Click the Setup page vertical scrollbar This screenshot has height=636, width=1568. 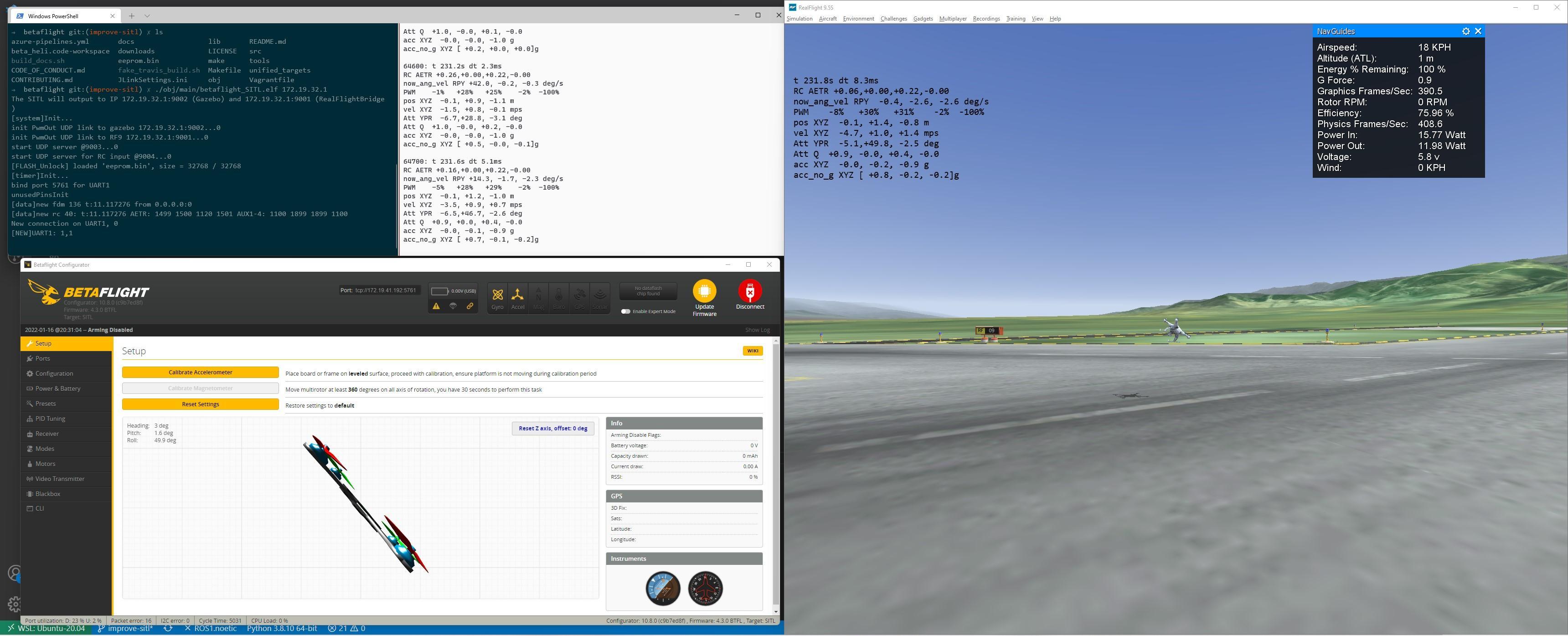pos(775,475)
